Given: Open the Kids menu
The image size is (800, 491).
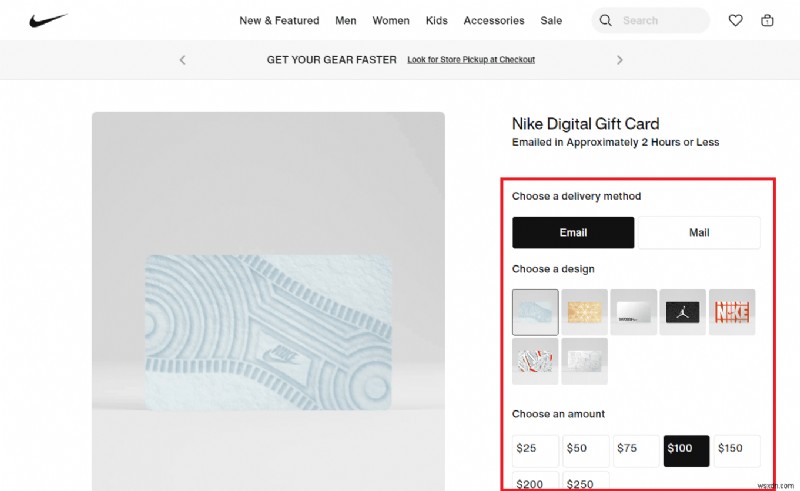Looking at the screenshot, I should click(x=437, y=20).
